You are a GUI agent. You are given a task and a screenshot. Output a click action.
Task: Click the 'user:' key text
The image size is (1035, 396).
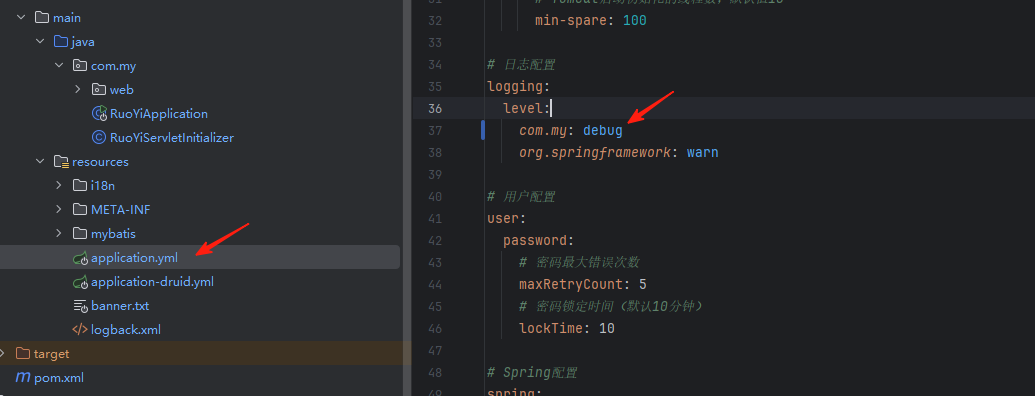click(x=506, y=218)
